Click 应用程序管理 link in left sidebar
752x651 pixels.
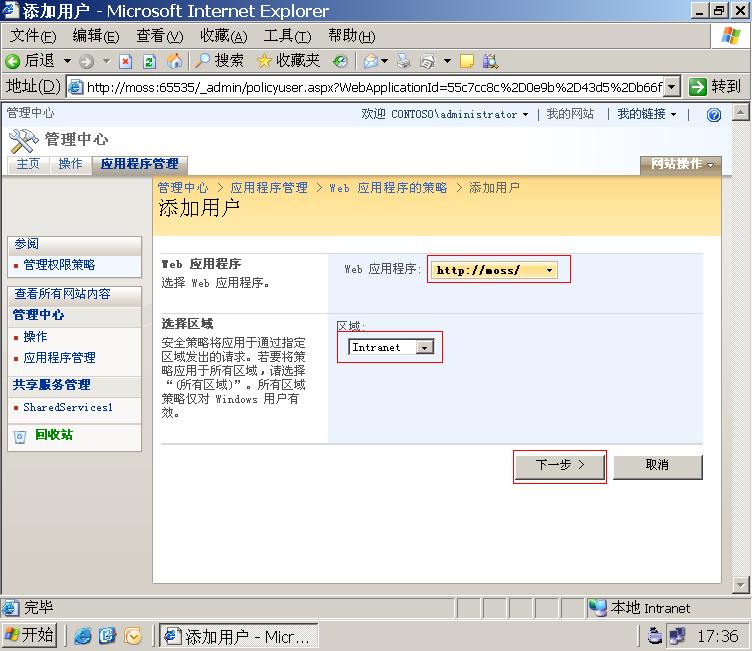pos(59,358)
